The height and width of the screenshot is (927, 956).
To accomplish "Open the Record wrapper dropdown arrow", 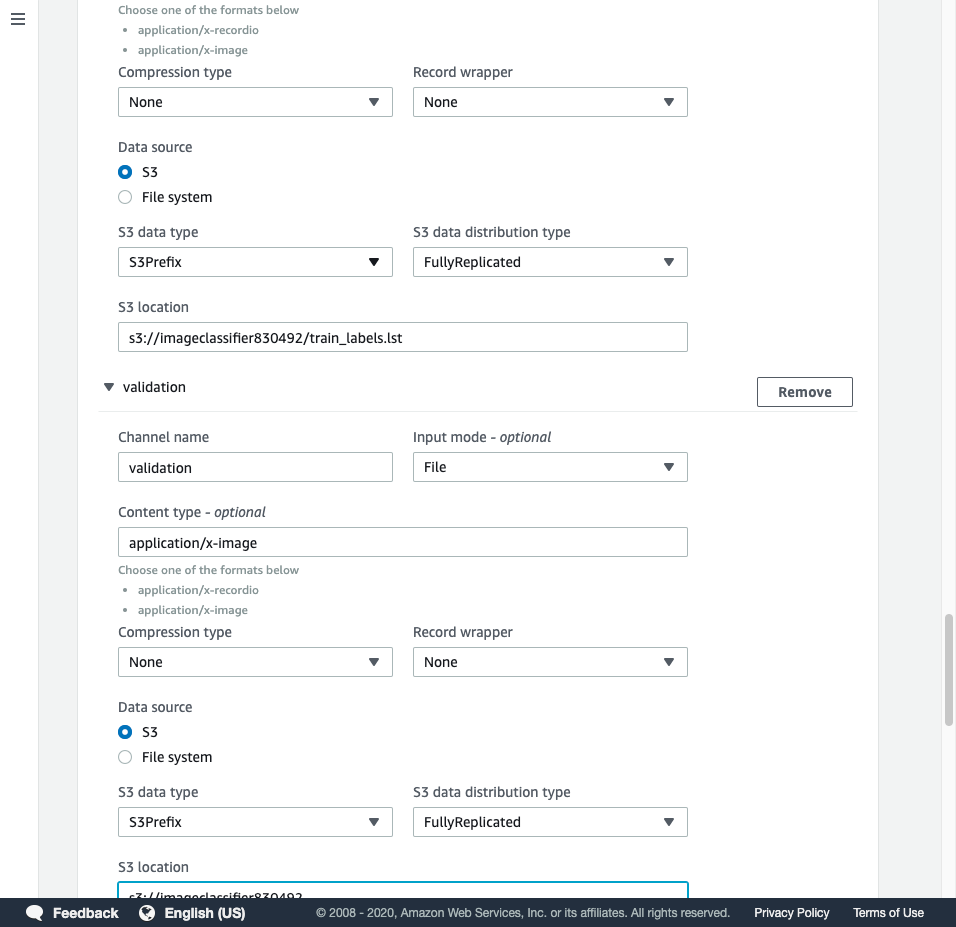I will [670, 101].
